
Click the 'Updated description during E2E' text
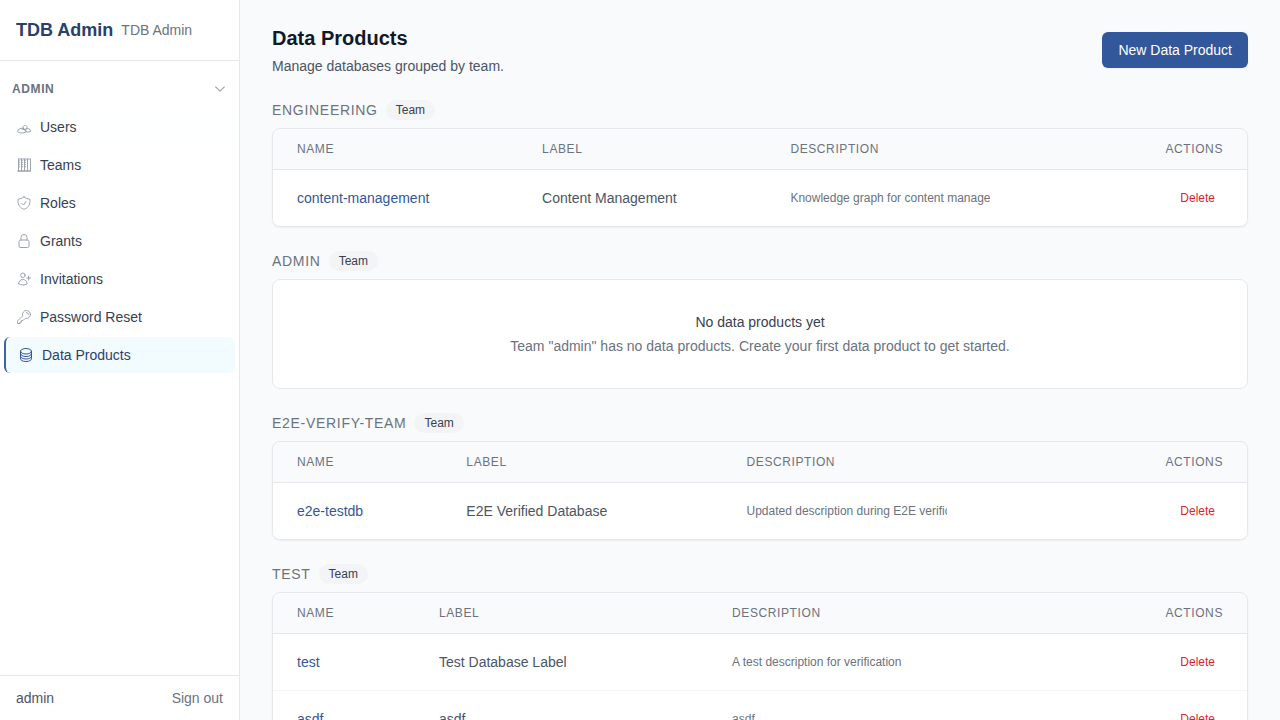(846, 511)
